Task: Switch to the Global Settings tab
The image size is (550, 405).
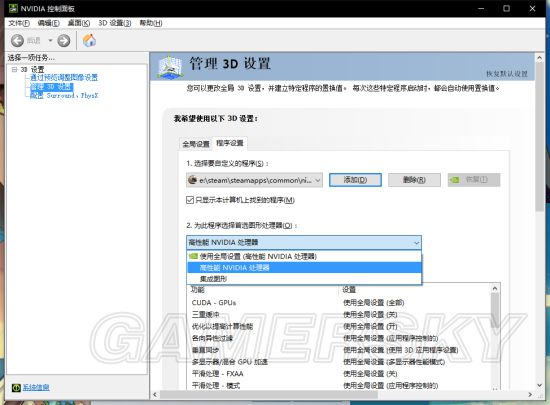Action: coord(196,144)
